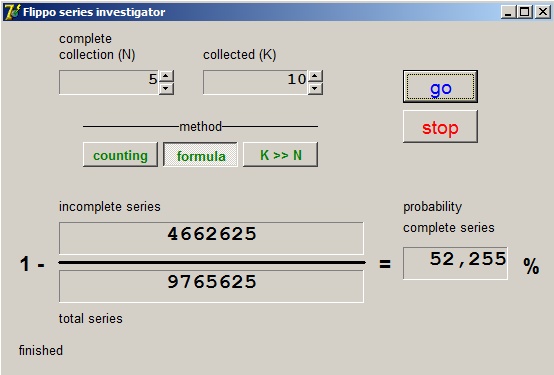Click the incomplete series label
The image size is (554, 375).
[x=110, y=206]
